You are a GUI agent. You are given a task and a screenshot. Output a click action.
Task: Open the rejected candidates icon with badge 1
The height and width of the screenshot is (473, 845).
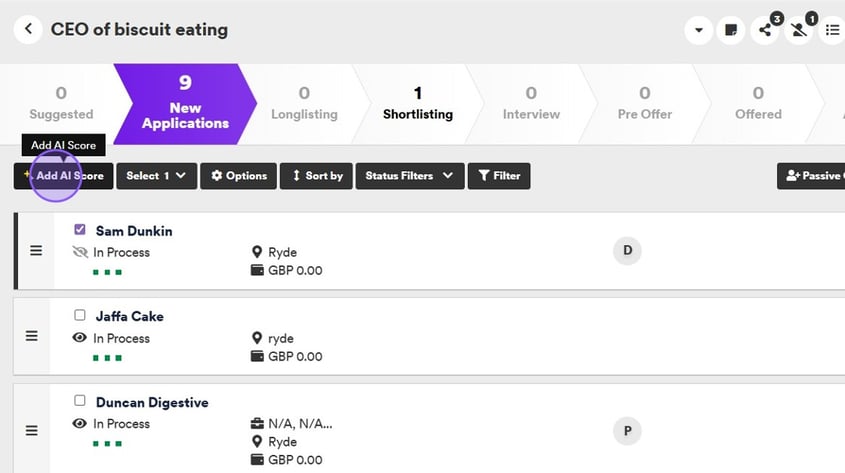coord(799,30)
